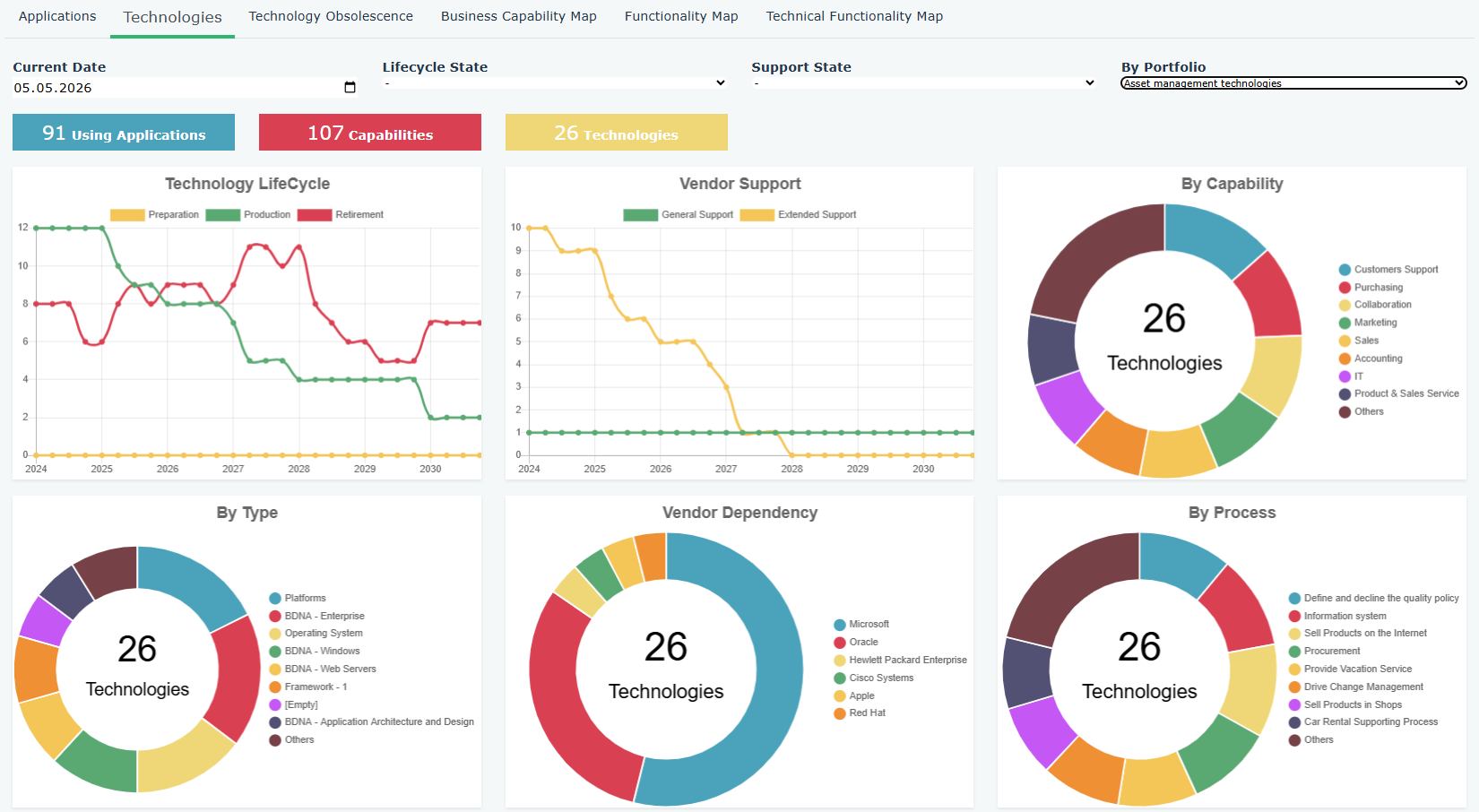Click Sell Products on the Internet legend
This screenshot has height=812, width=1479.
coord(1358,633)
